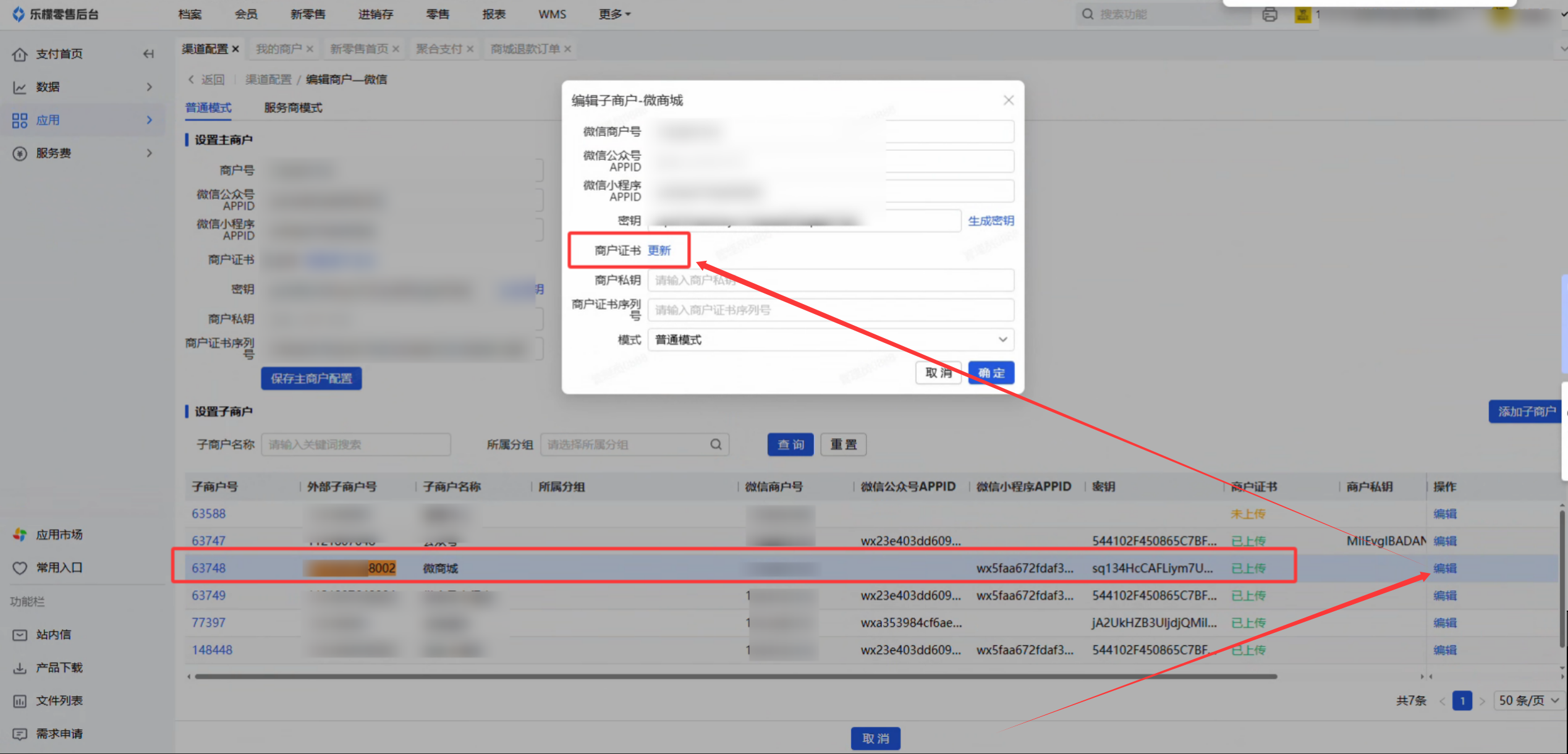Open 站内信 mail icon
The height and width of the screenshot is (754, 1568).
pyautogui.click(x=20, y=635)
